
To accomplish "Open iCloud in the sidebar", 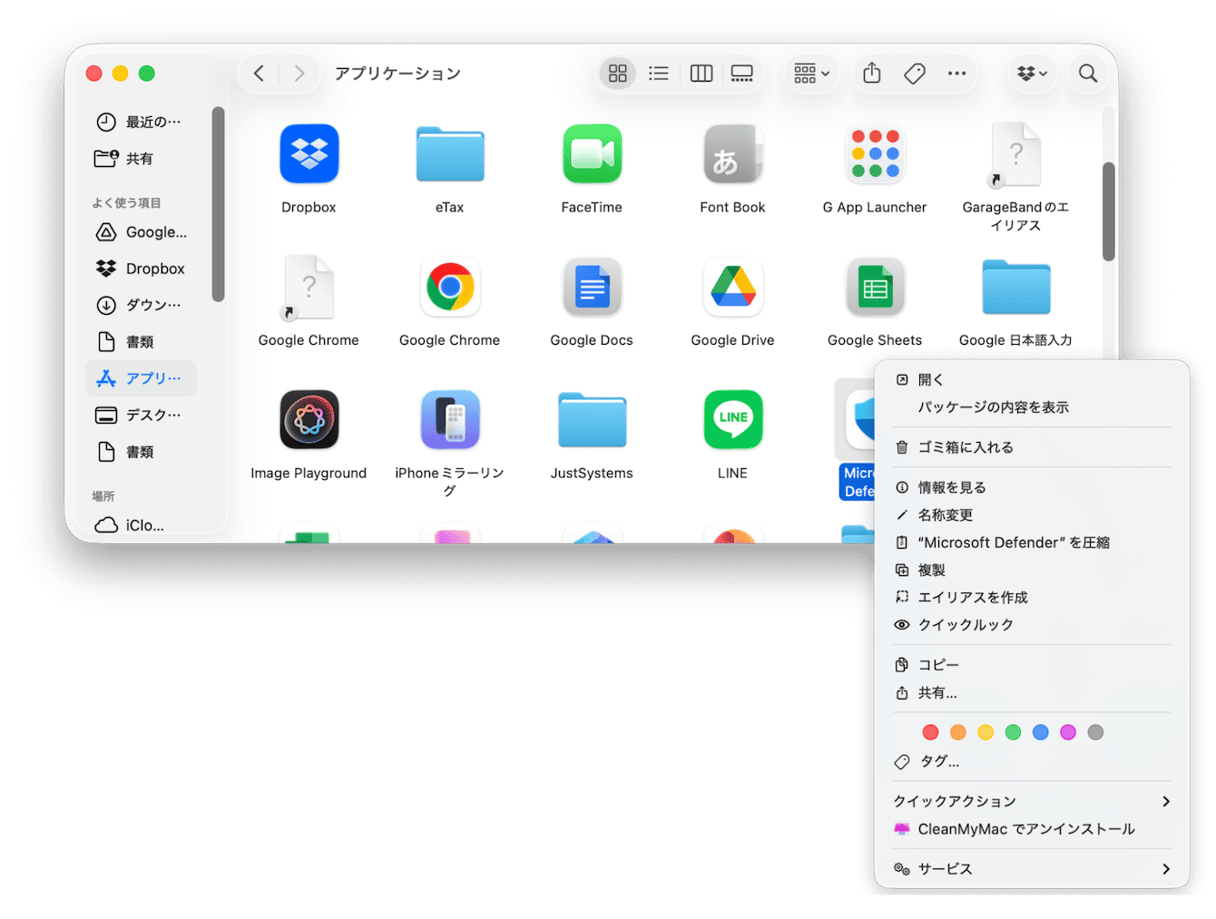I will (x=141, y=525).
